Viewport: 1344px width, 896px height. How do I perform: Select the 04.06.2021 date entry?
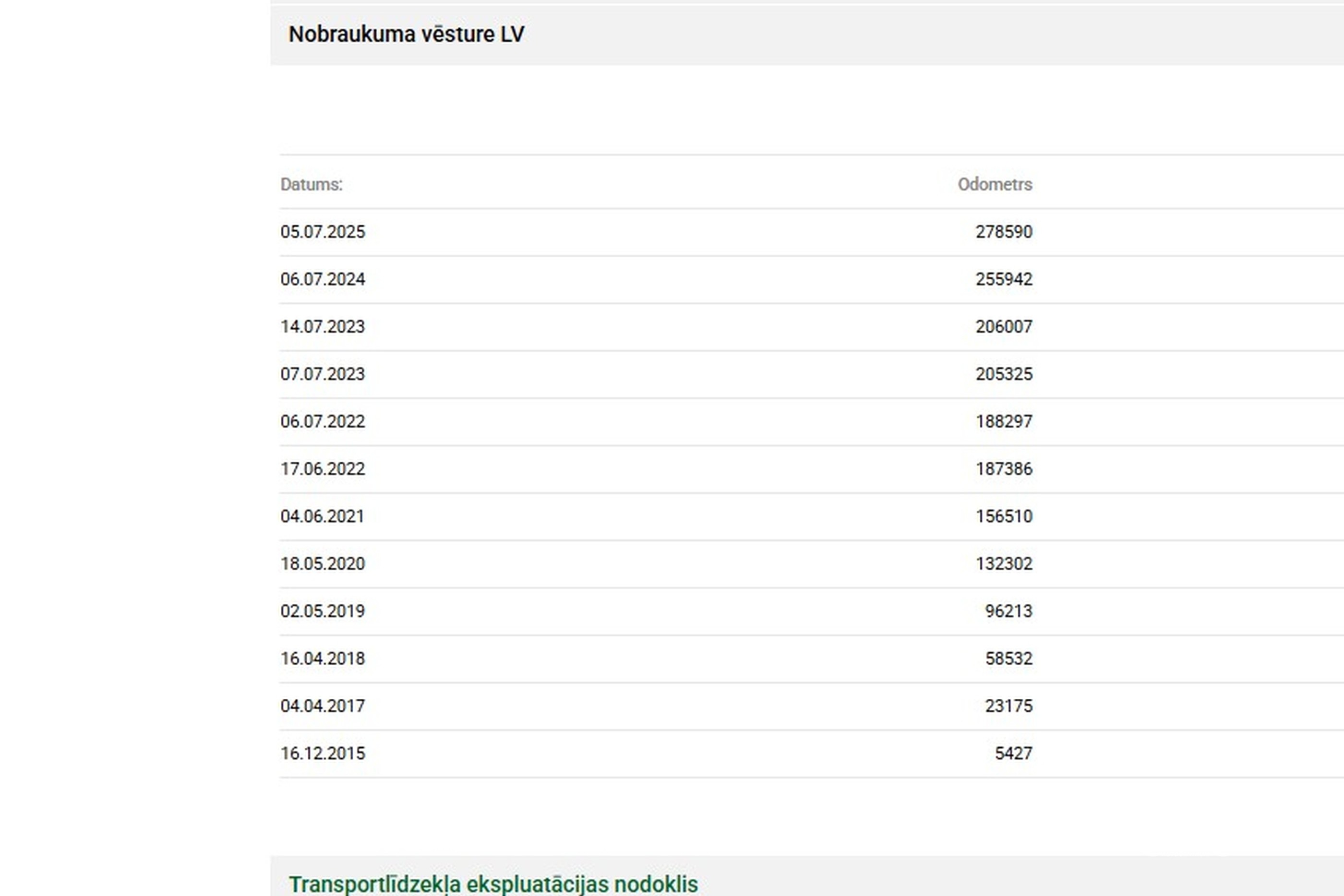322,516
